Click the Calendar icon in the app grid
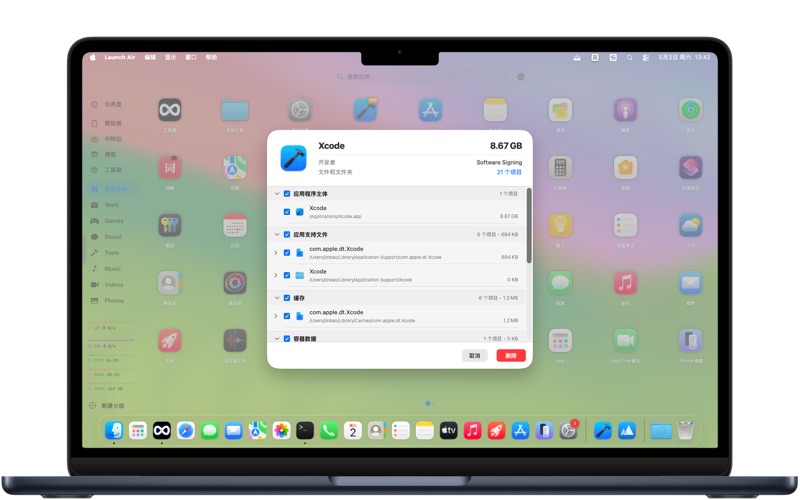Image resolution: width=800 pixels, height=500 pixels. [235, 225]
